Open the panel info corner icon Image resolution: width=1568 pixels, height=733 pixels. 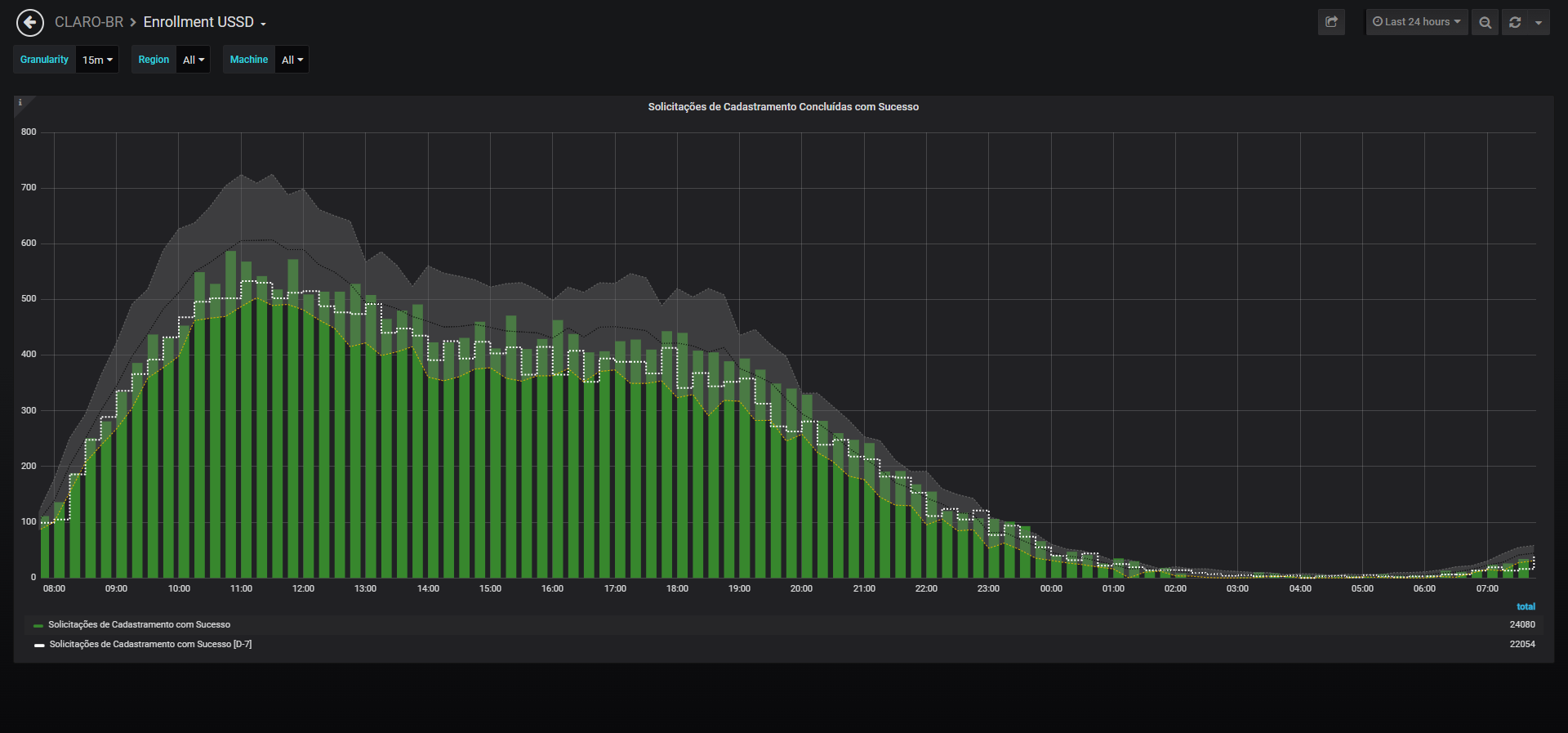click(x=20, y=103)
